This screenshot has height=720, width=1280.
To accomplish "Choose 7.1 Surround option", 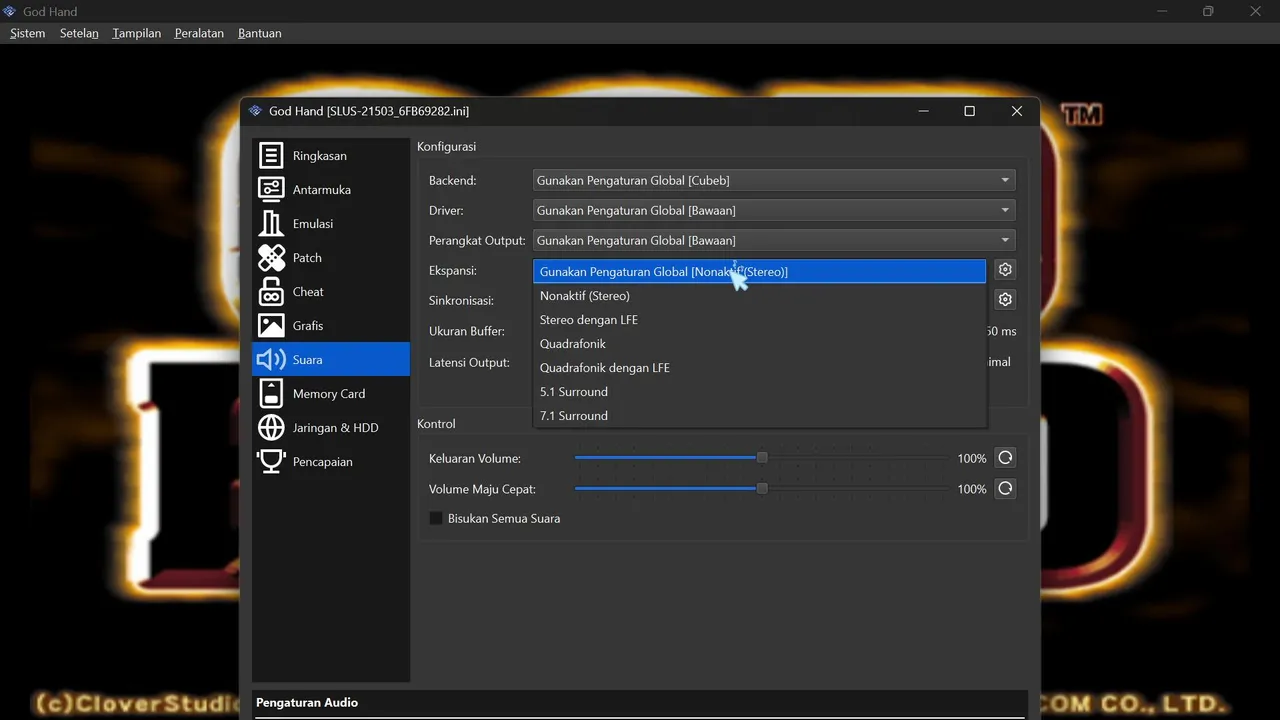I will click(760, 416).
